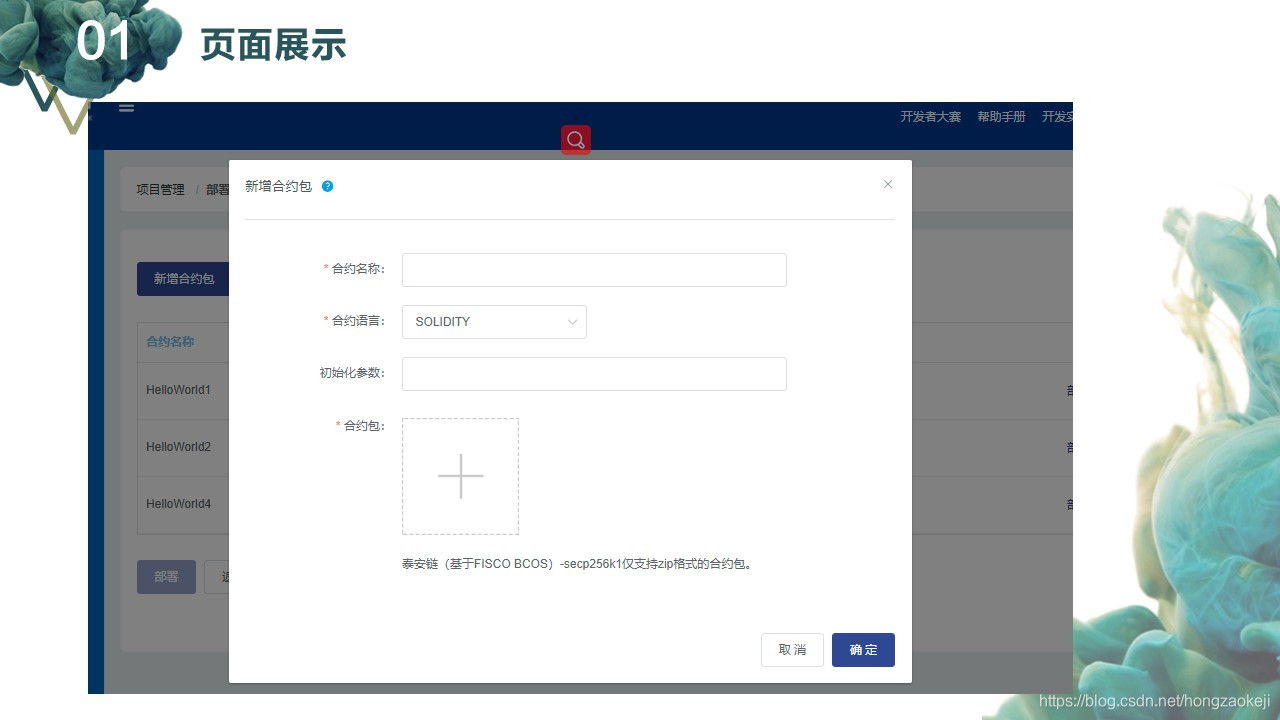The height and width of the screenshot is (720, 1280).
Task: Open the hamburger navigation menu
Action: coord(126,108)
